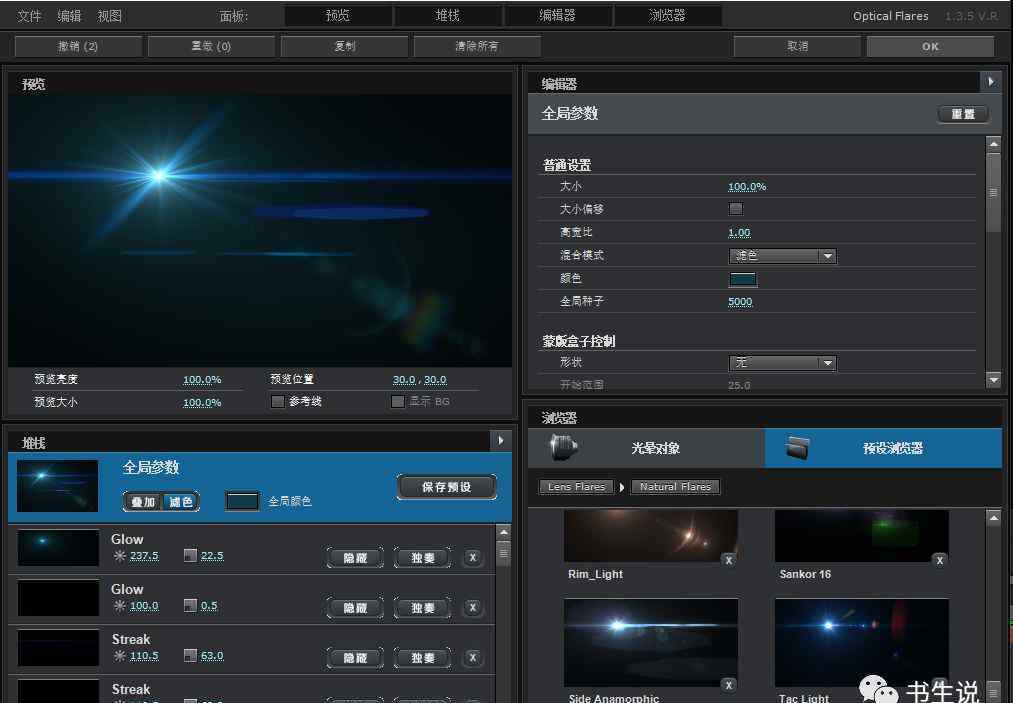This screenshot has width=1013, height=703.
Task: Click the 全局颜色 swatch in stack
Action: tap(242, 501)
